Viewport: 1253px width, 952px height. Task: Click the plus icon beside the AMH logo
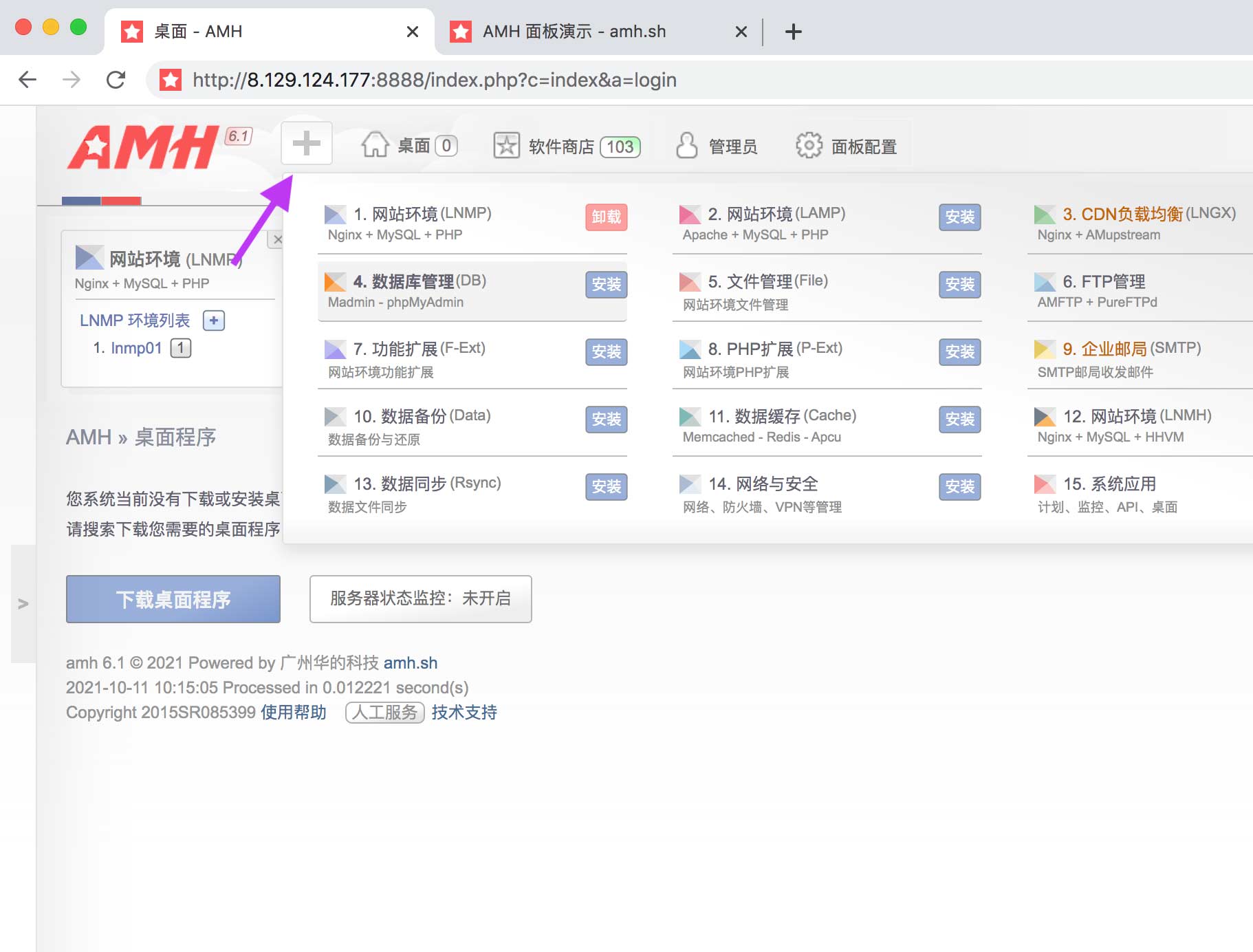(x=307, y=144)
